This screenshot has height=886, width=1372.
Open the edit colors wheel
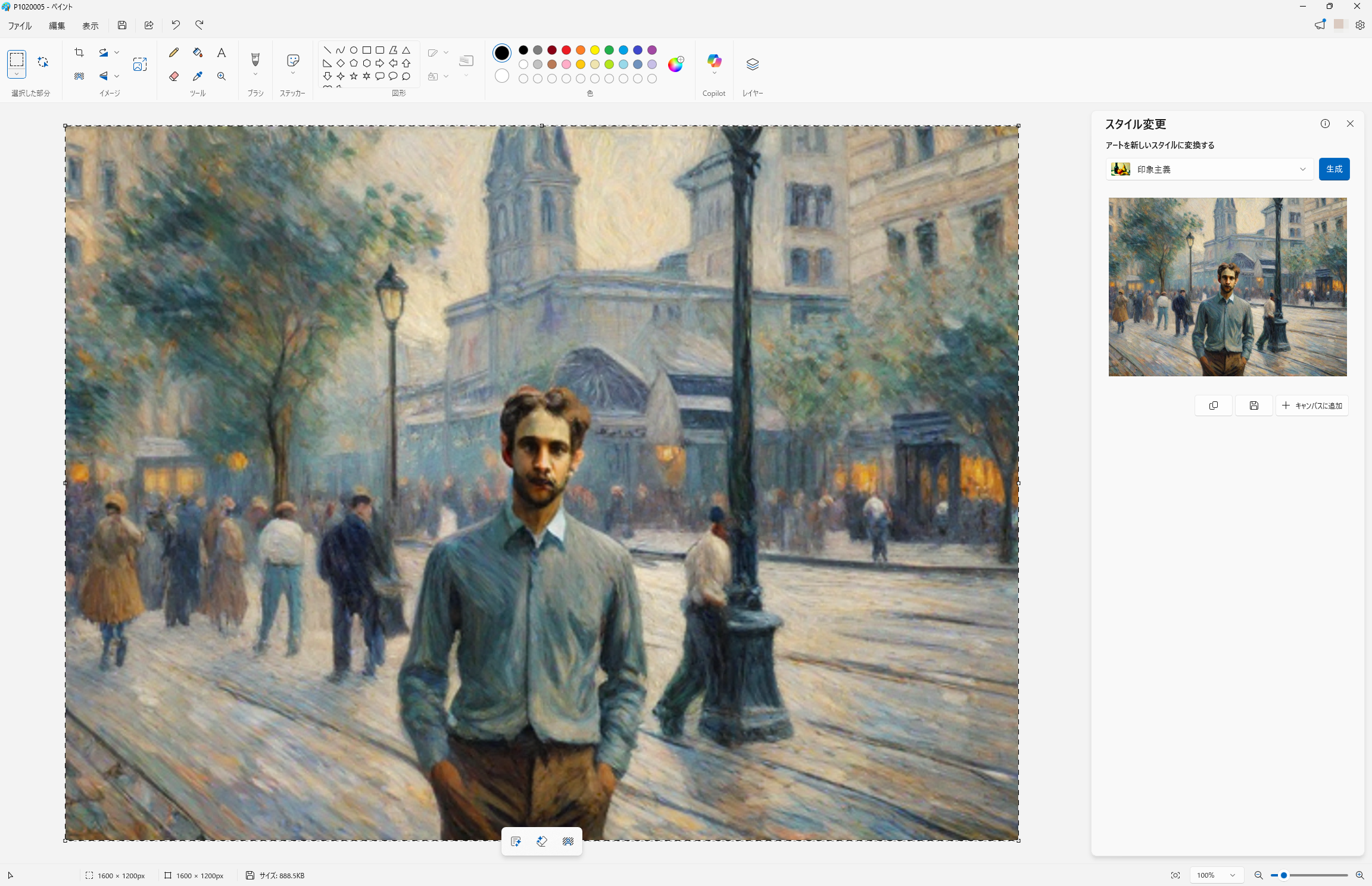(675, 64)
